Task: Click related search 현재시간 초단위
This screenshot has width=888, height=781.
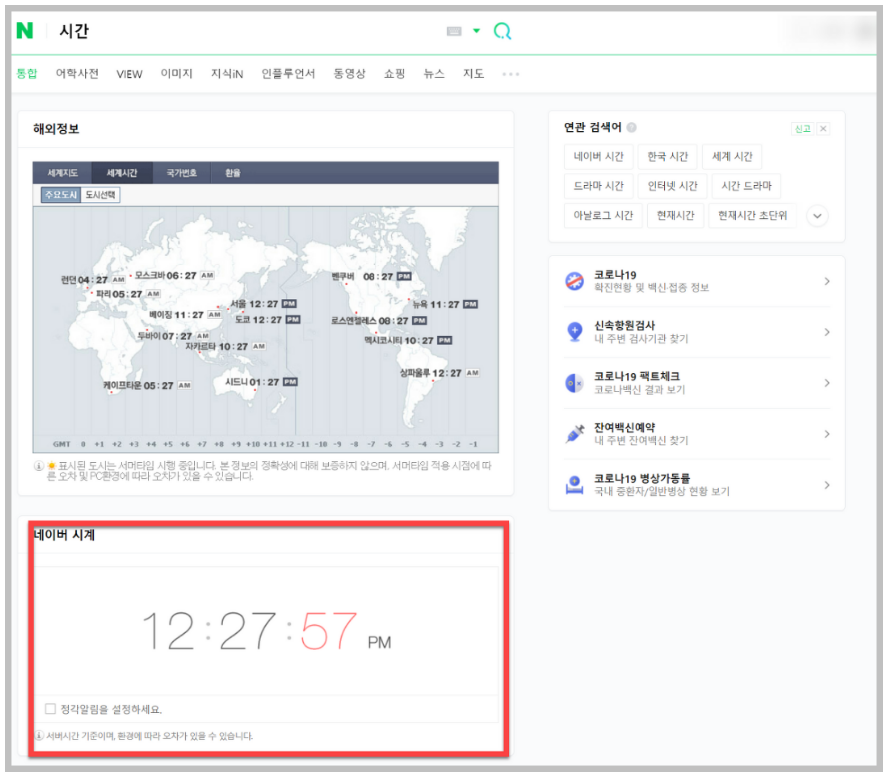Action: 752,215
